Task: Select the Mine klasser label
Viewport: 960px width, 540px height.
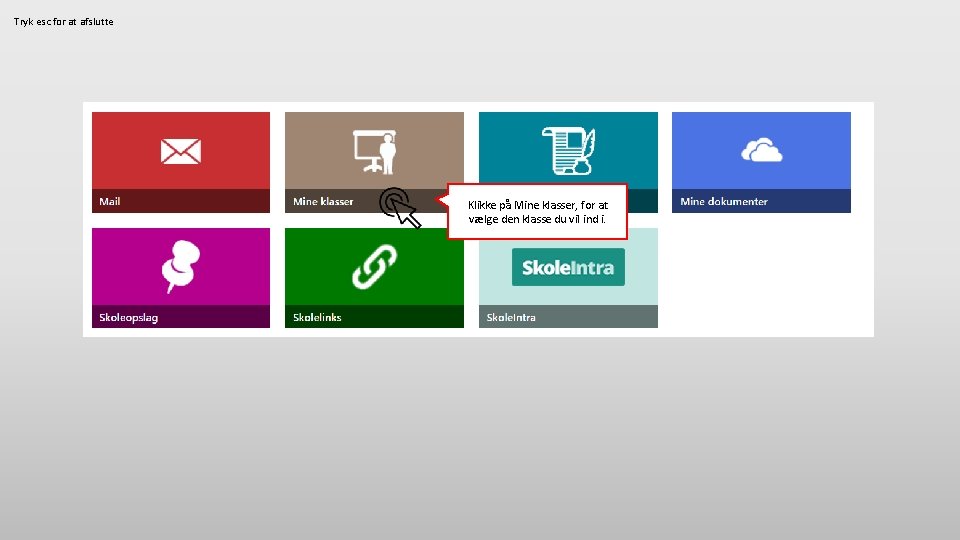Action: coord(323,201)
